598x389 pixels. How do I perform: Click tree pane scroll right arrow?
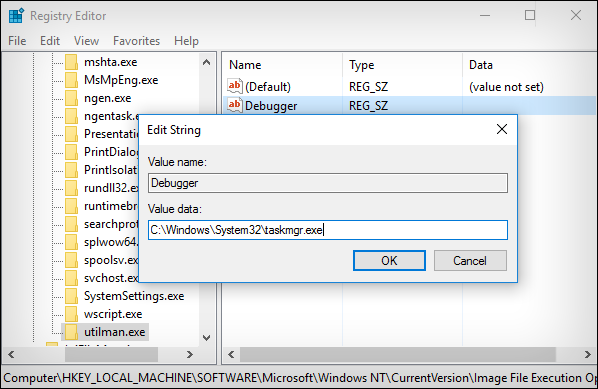[190, 355]
